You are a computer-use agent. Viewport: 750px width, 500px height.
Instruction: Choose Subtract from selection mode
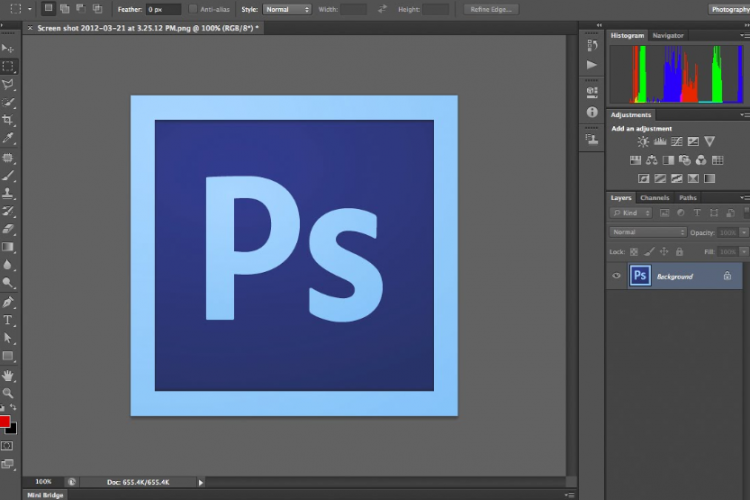[81, 9]
